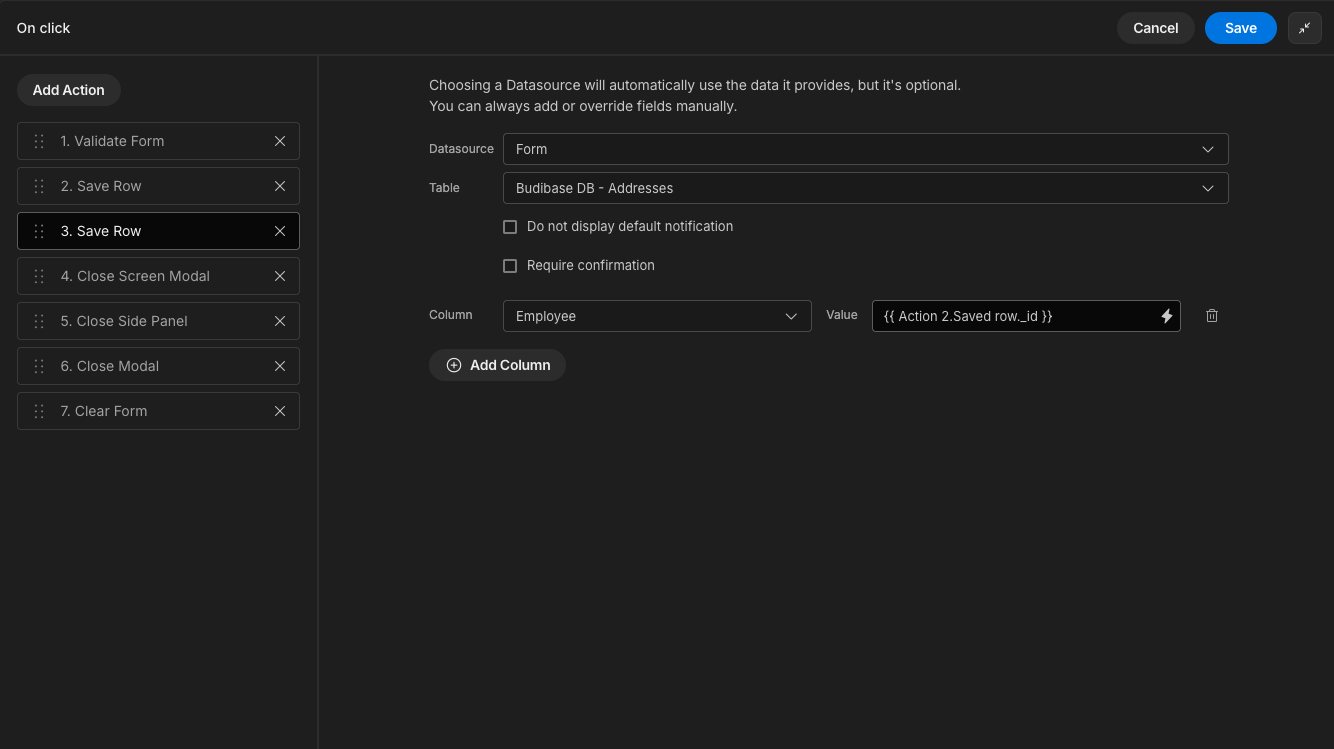
Task: Select the Close Screen Modal action
Action: point(158,276)
